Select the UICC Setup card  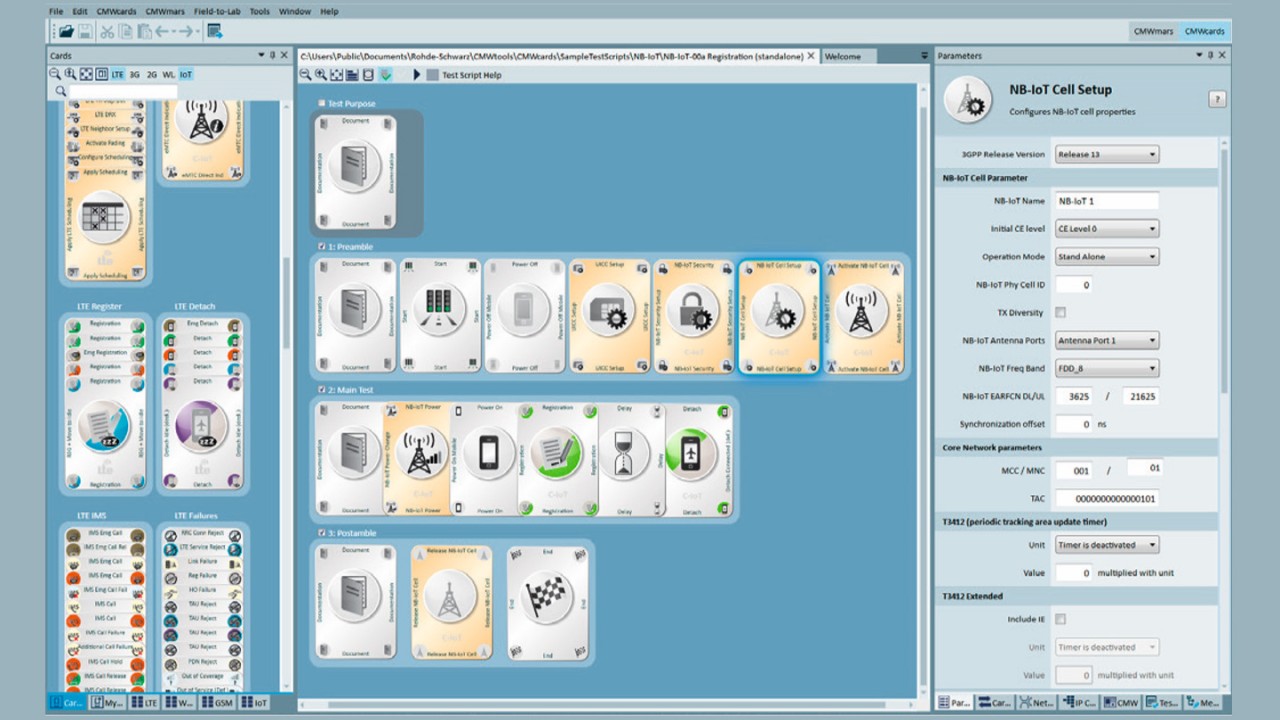tap(609, 316)
